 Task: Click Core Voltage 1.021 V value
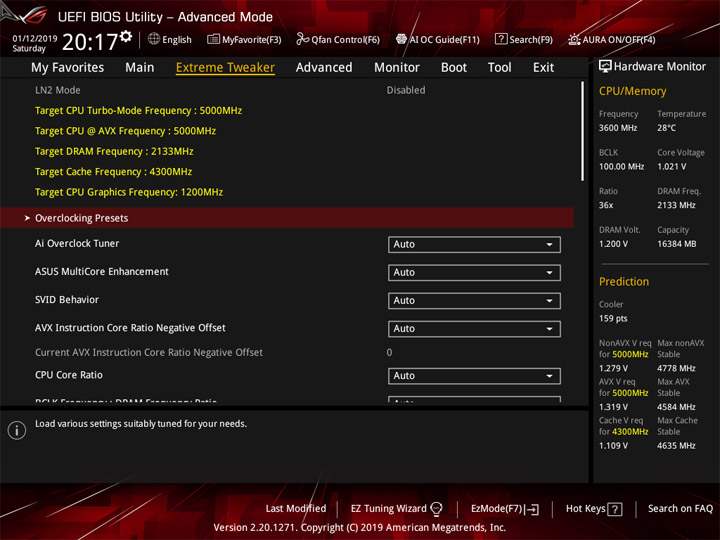671,167
